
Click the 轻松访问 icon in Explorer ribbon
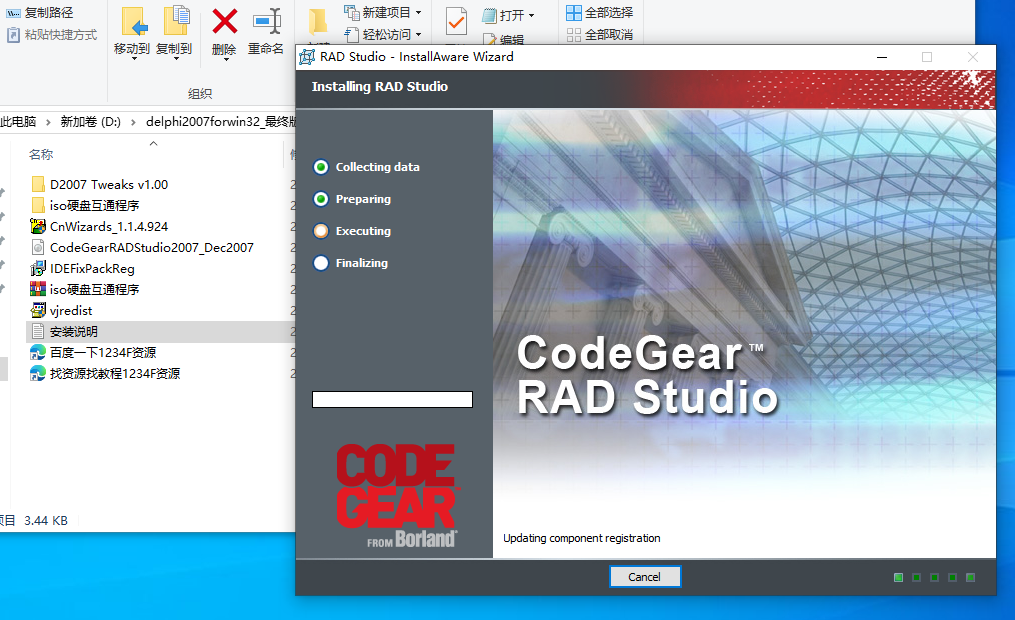[x=351, y=34]
